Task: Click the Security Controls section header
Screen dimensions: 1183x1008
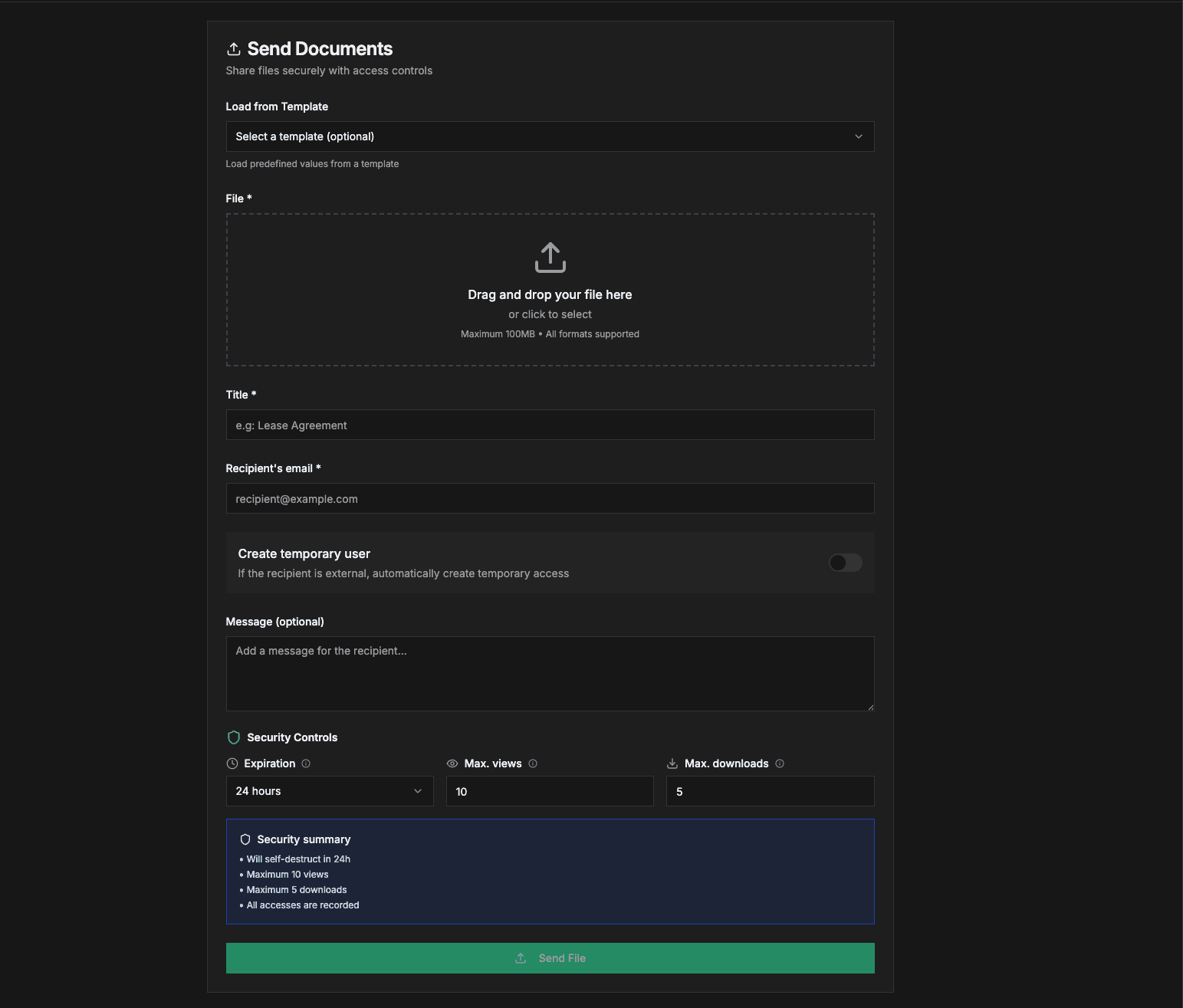Action: [291, 737]
